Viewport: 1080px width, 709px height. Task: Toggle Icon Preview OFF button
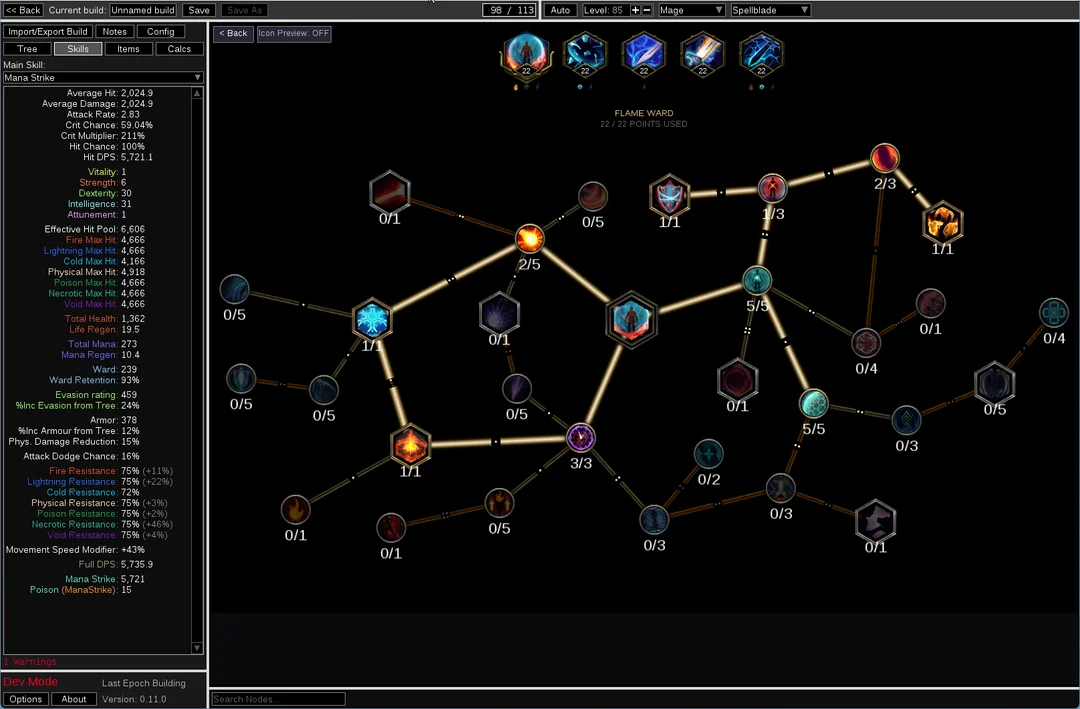[x=294, y=34]
